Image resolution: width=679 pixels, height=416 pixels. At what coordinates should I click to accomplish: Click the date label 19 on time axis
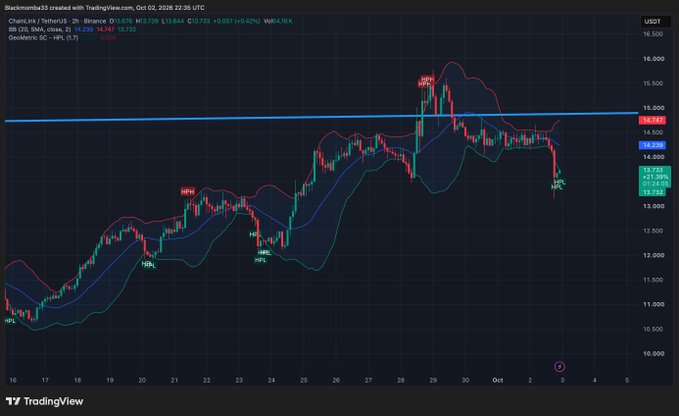(x=110, y=380)
